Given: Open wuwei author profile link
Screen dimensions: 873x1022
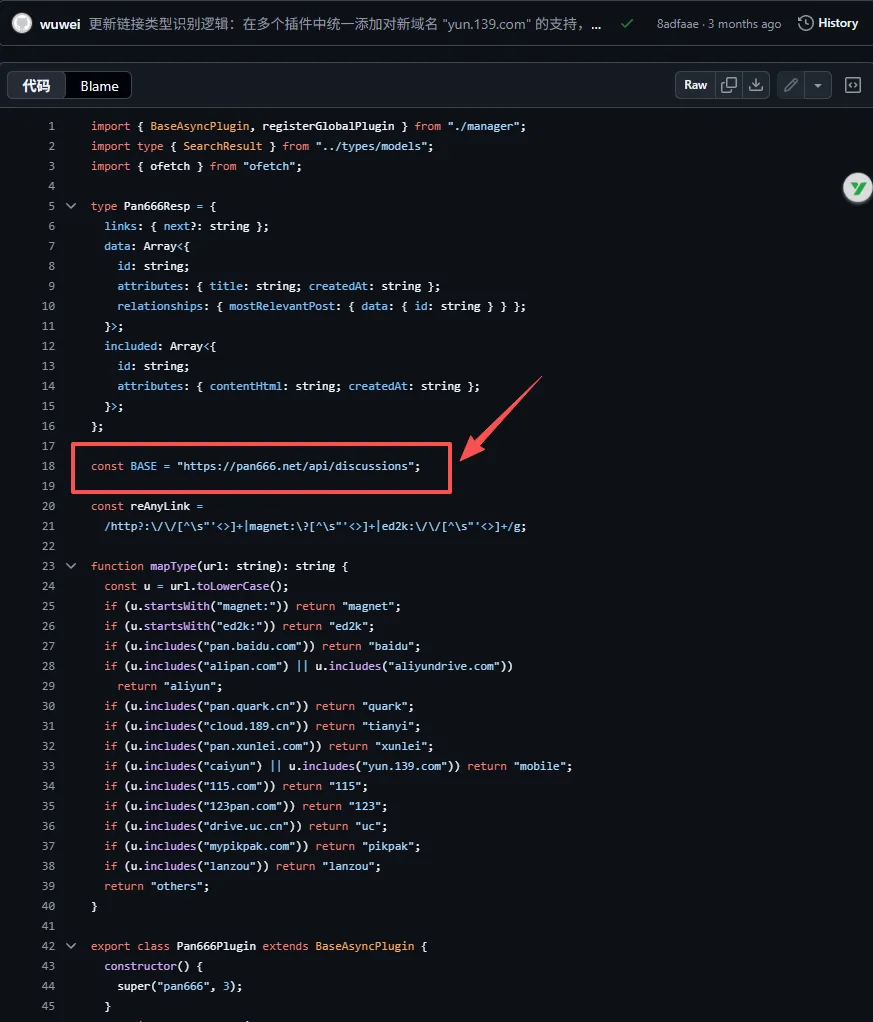Looking at the screenshot, I should [x=60, y=24].
